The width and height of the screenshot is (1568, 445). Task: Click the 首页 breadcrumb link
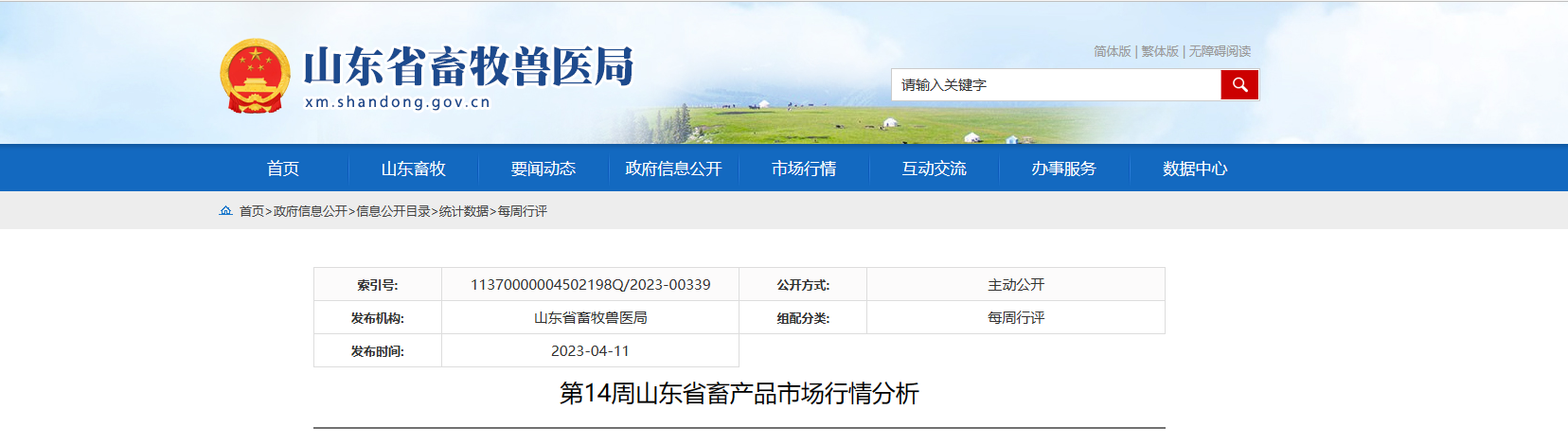(251, 211)
